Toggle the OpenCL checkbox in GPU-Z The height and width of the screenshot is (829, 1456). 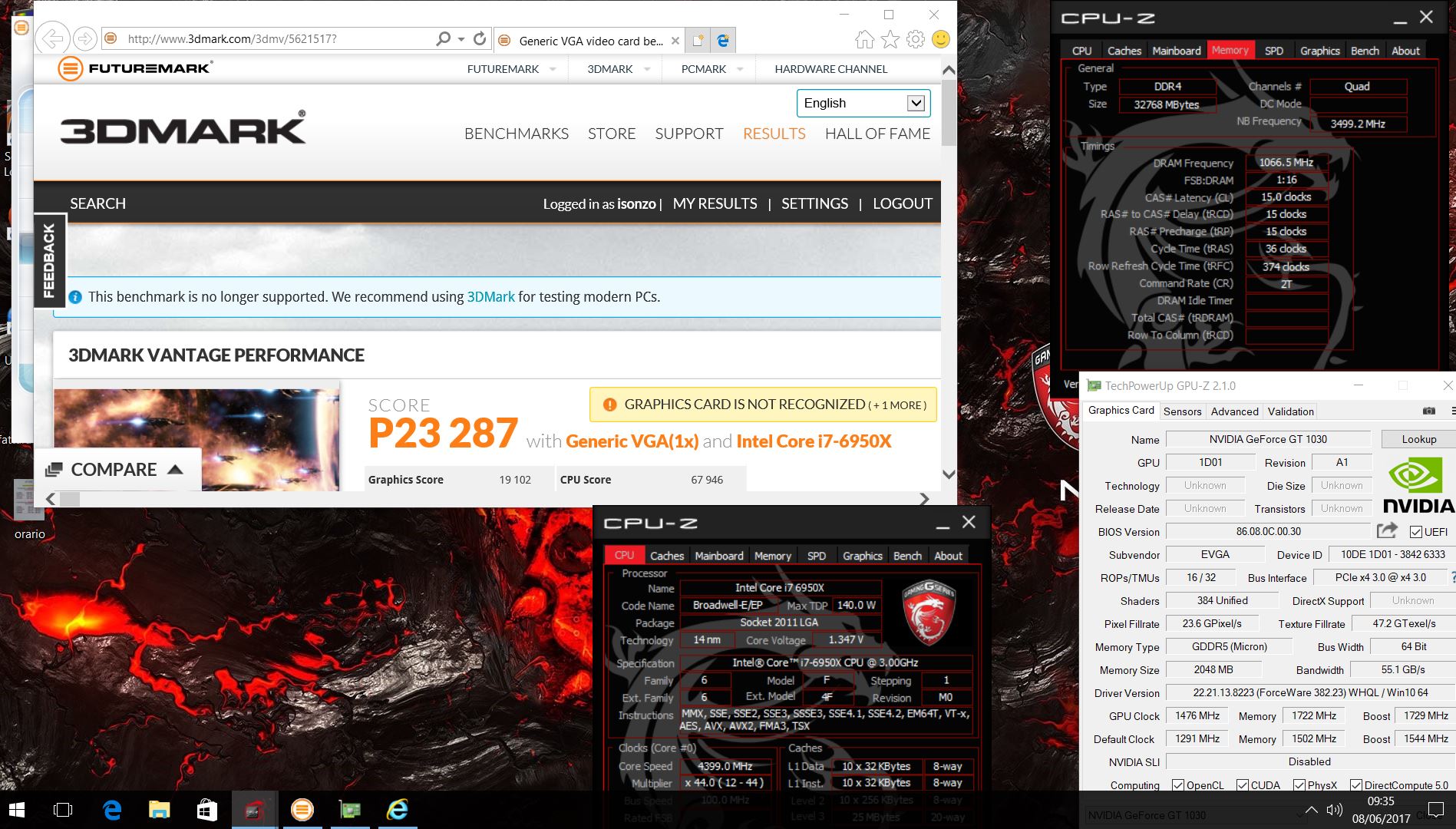1178,784
